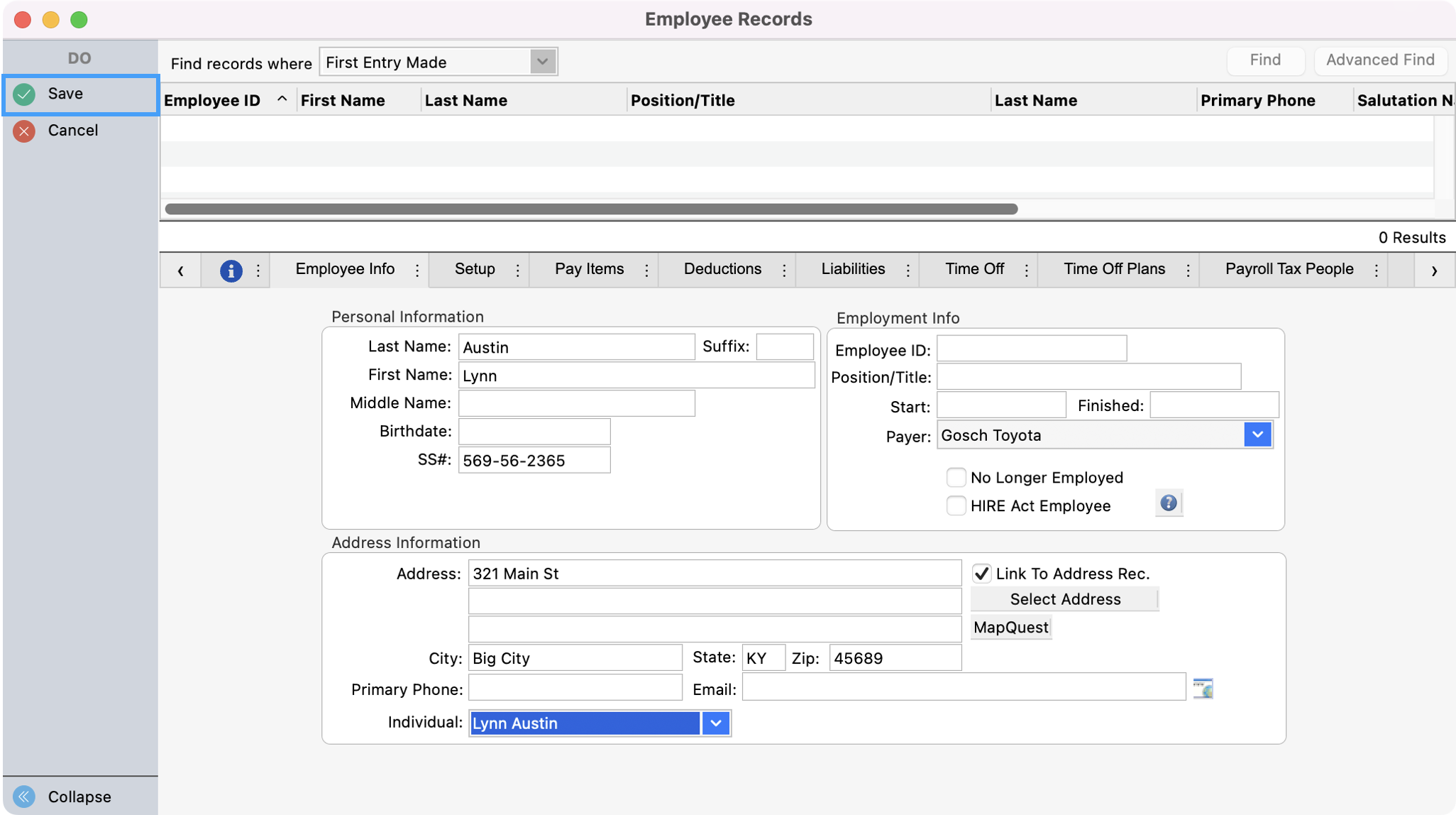Screen dimensions: 1456x815
Task: Click the red Cancel X icon
Action: (24, 131)
